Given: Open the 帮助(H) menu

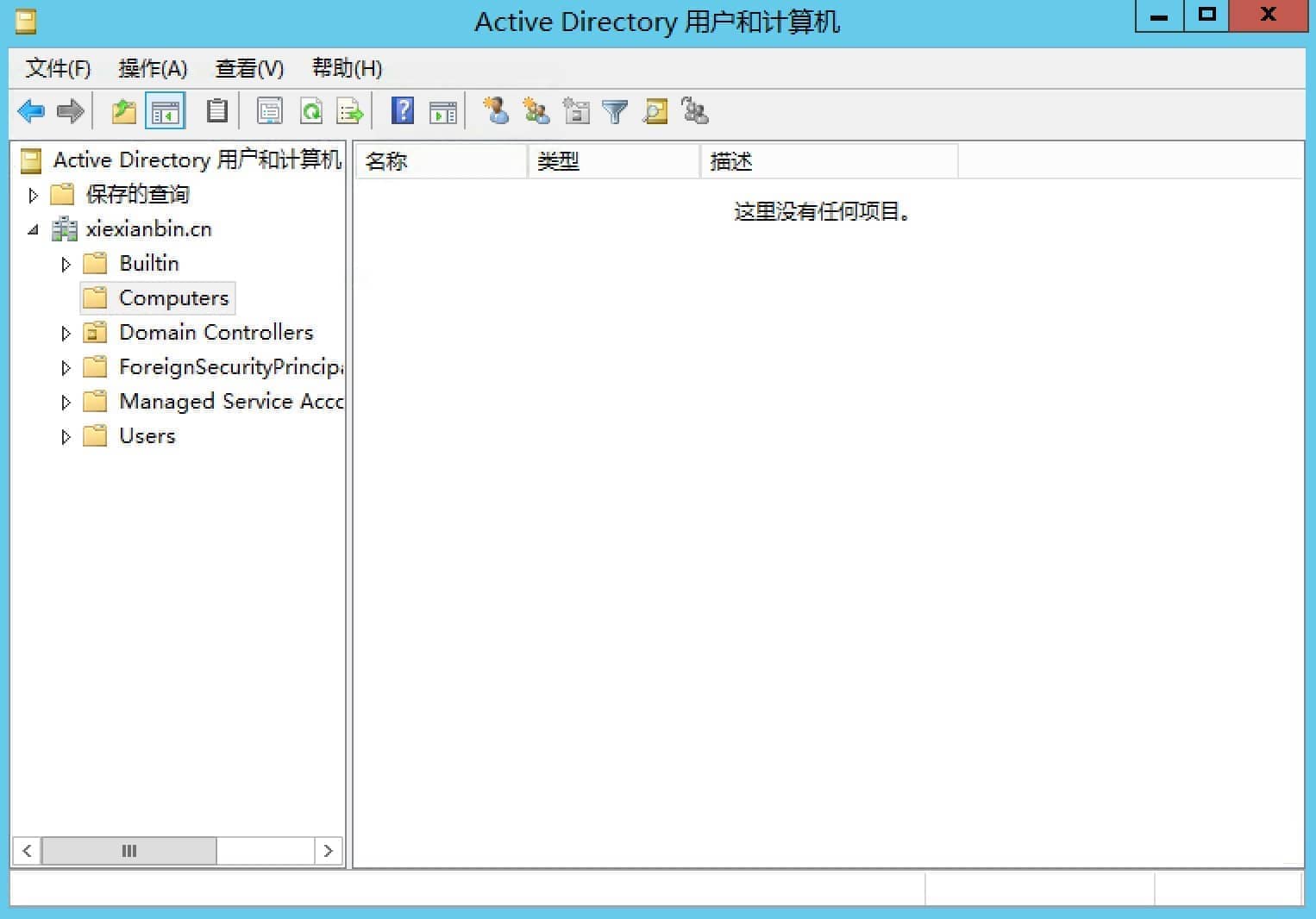Looking at the screenshot, I should tap(347, 68).
